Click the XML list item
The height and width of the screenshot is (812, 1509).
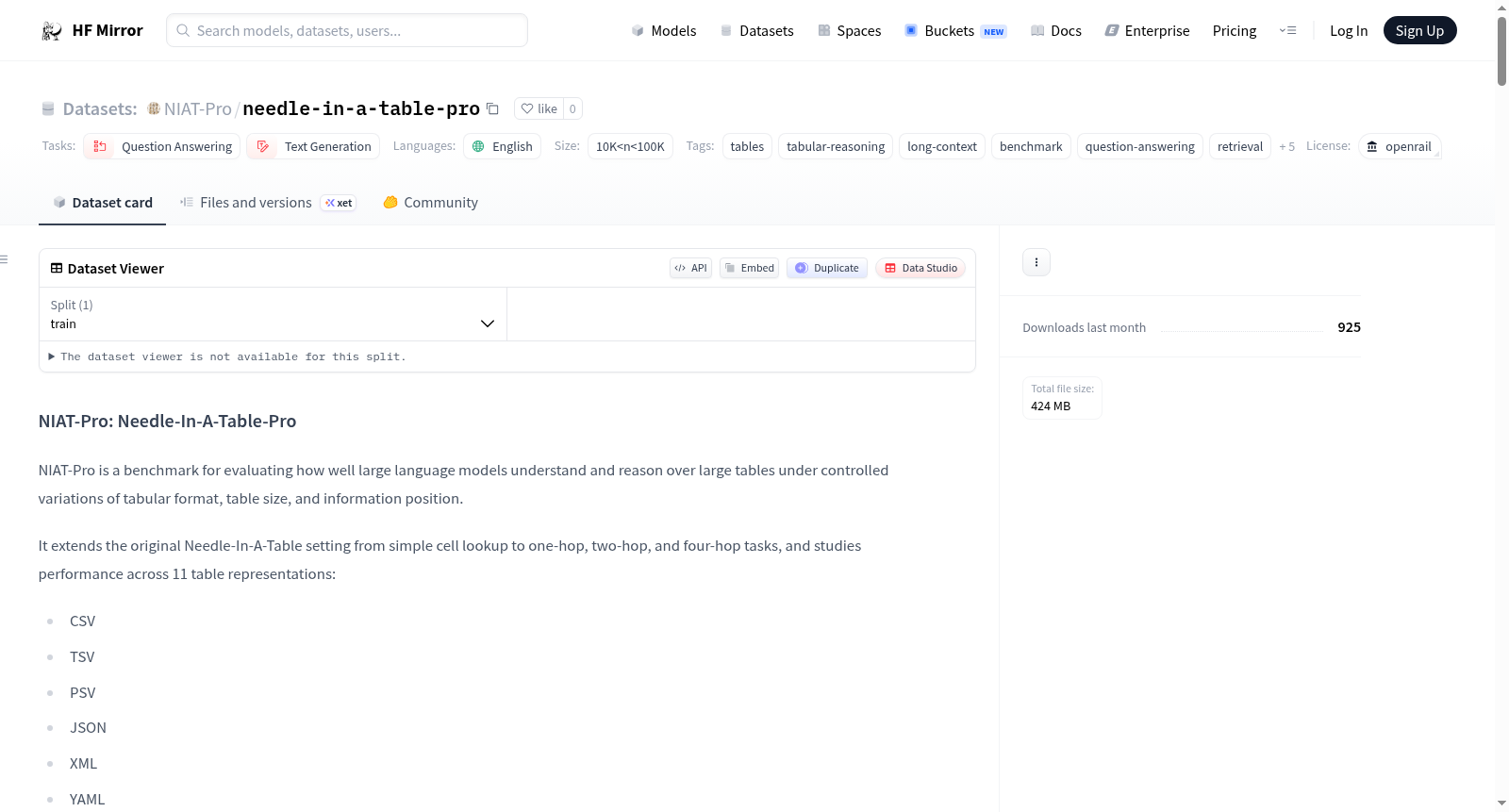pyautogui.click(x=83, y=763)
